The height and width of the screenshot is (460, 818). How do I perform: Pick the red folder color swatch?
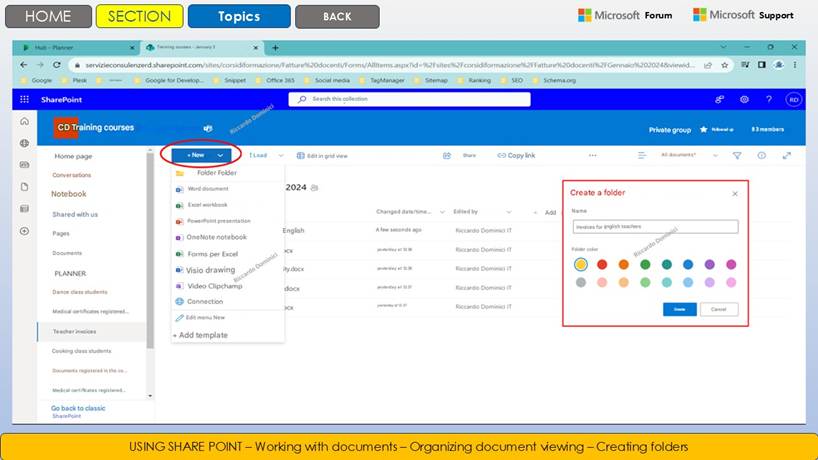(602, 264)
